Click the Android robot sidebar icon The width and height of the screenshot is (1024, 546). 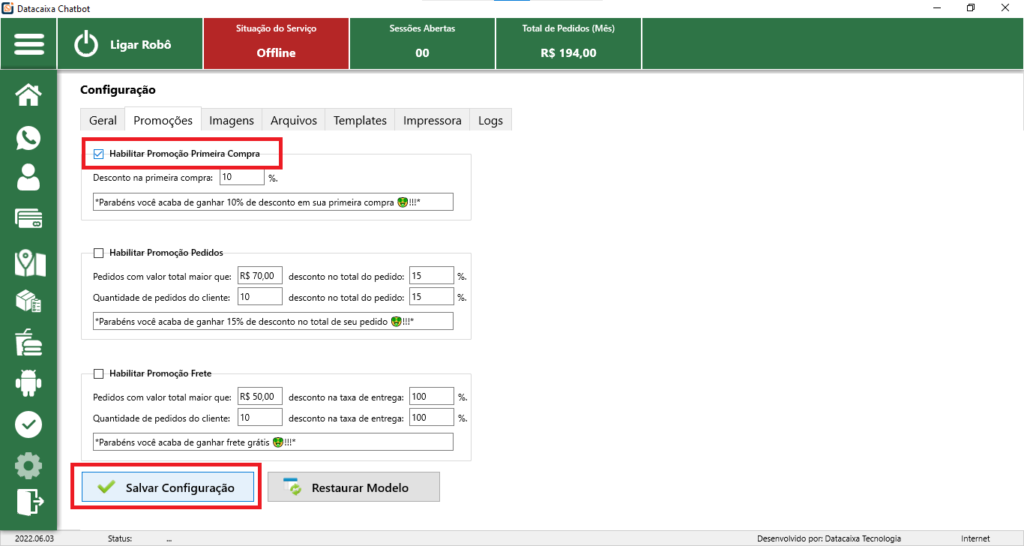click(29, 383)
